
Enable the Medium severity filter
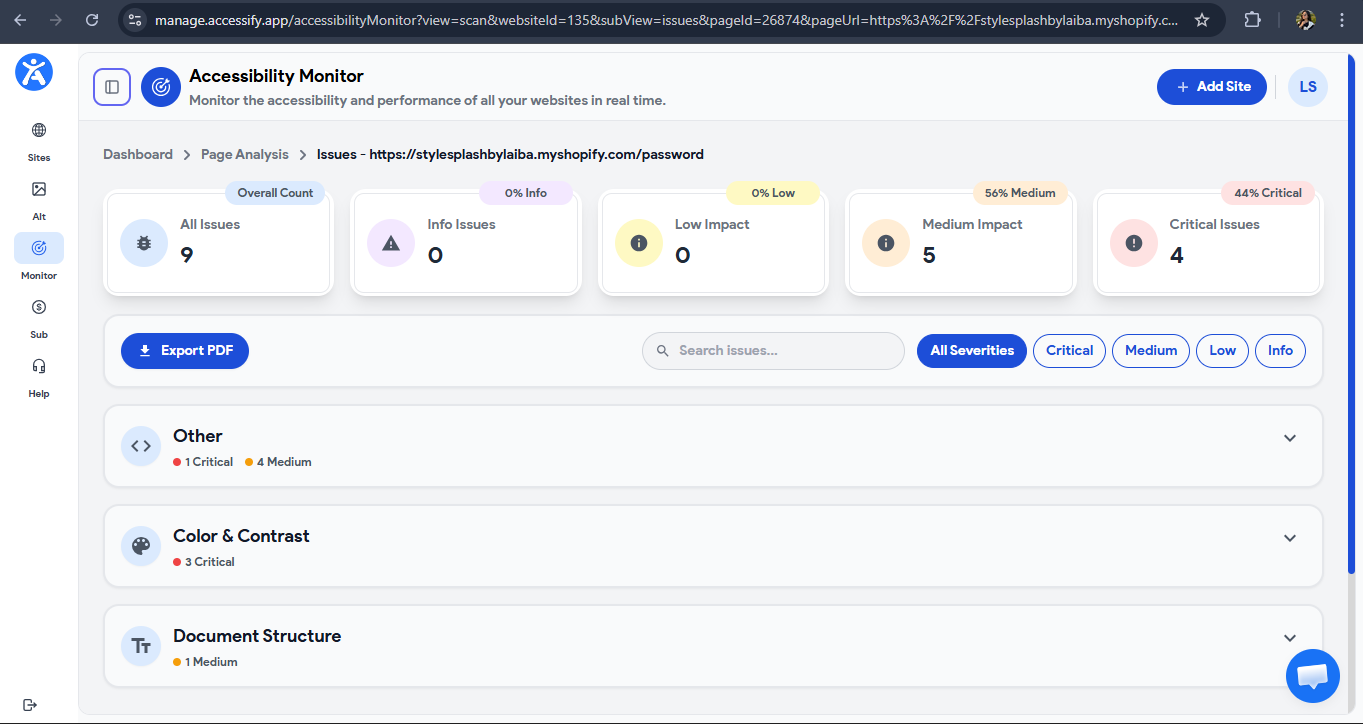(x=1150, y=350)
